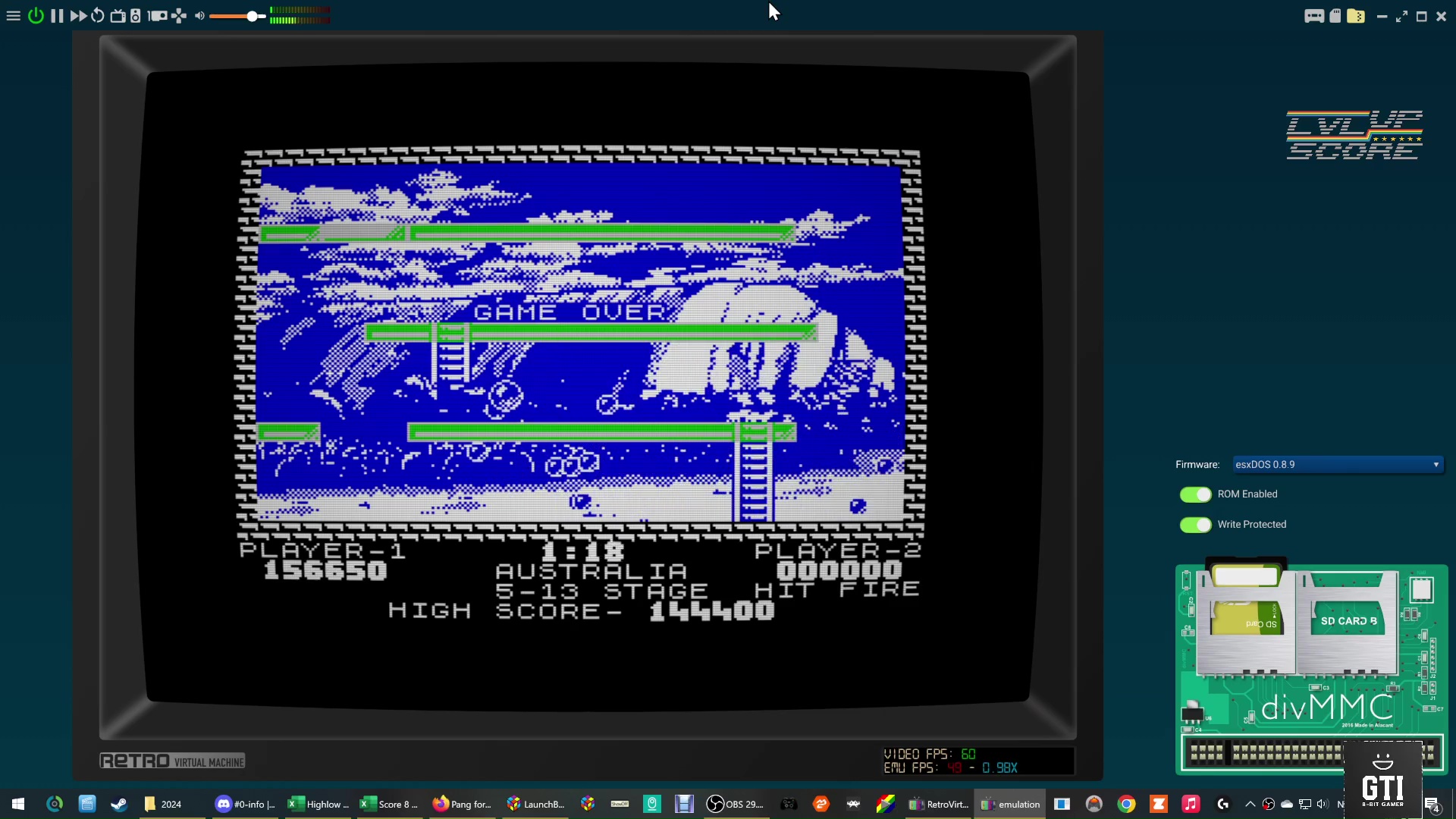Toggle fullscreen with the expand arrows
Screen dimensions: 1456x819
point(1401,16)
